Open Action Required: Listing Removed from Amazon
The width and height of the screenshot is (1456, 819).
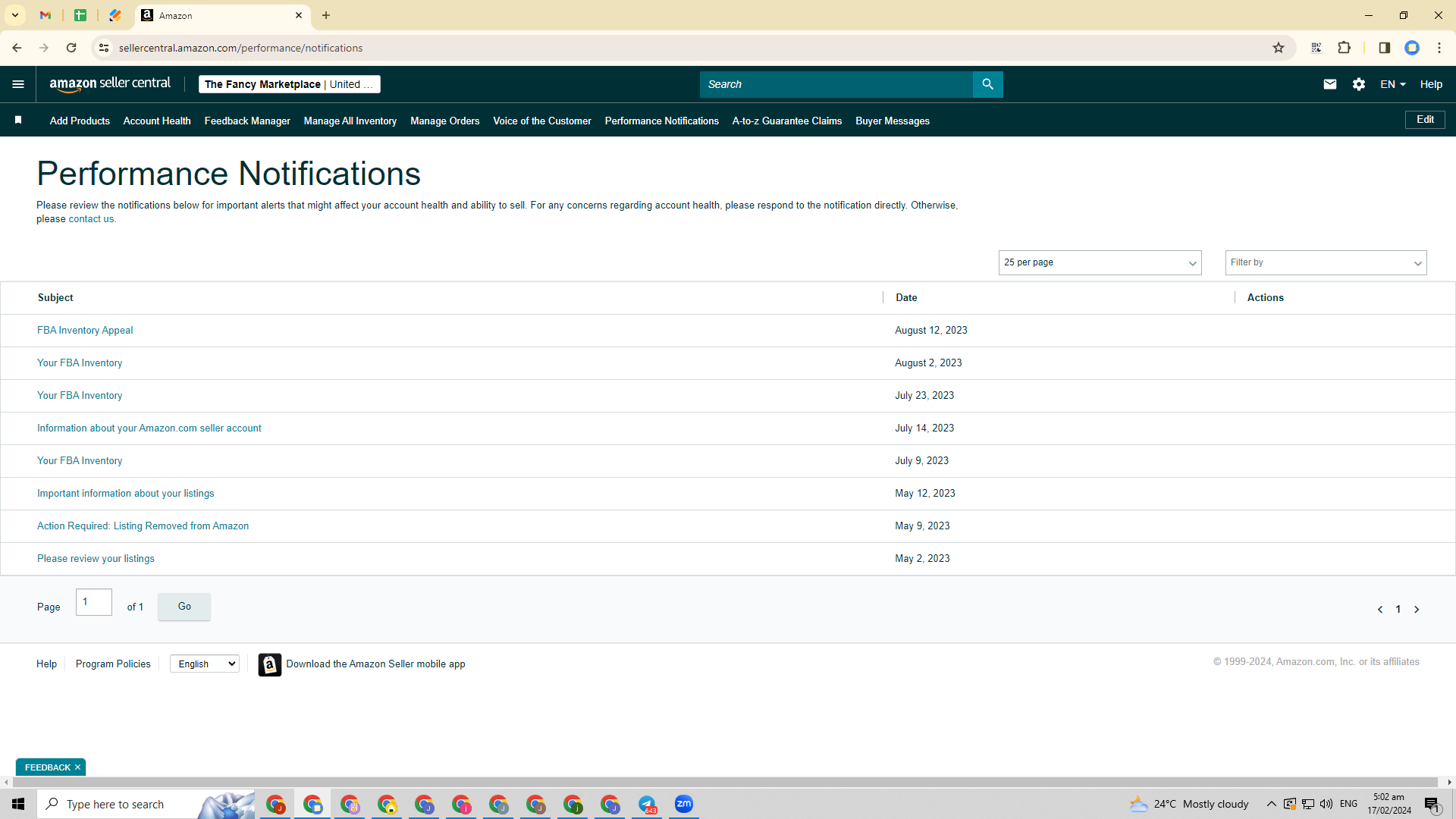tap(143, 526)
